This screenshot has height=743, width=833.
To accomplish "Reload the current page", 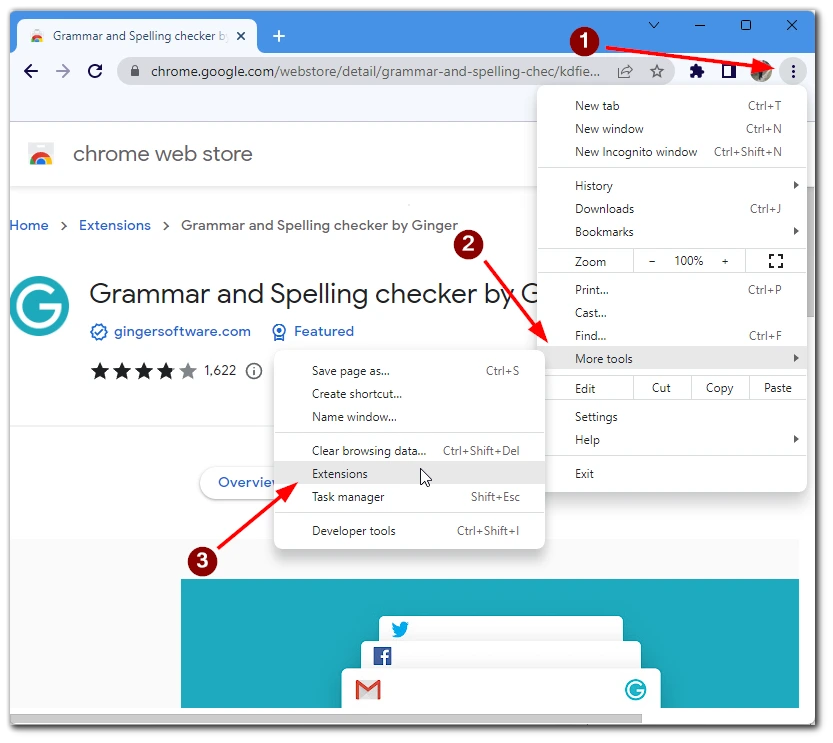I will click(x=95, y=71).
